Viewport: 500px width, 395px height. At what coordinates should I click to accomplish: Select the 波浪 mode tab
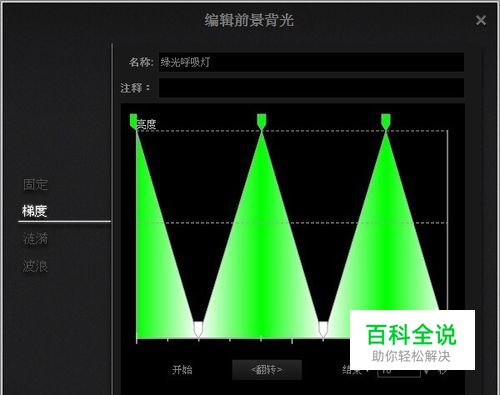pyautogui.click(x=36, y=266)
